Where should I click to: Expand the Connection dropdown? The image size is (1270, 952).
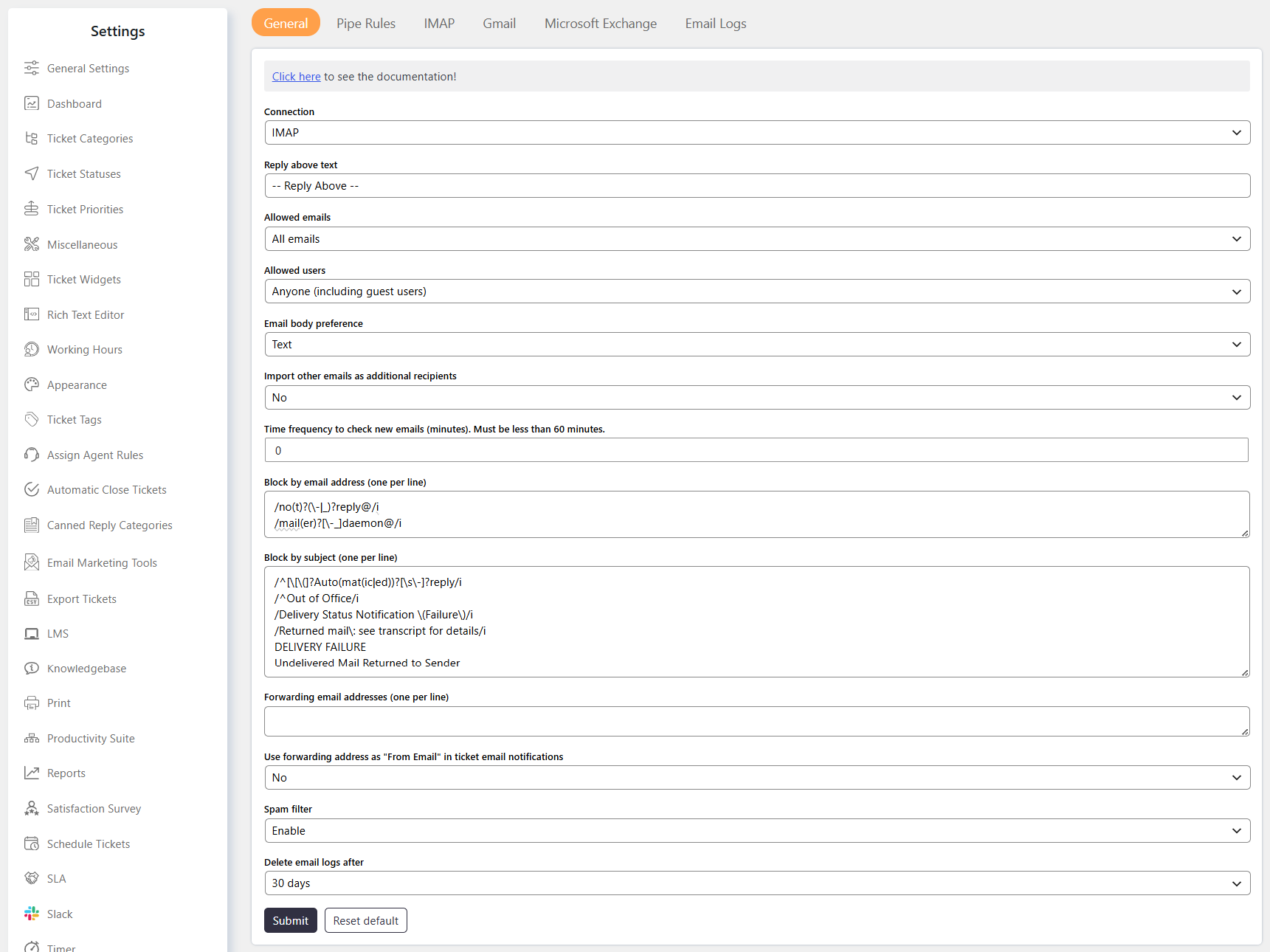point(757,133)
